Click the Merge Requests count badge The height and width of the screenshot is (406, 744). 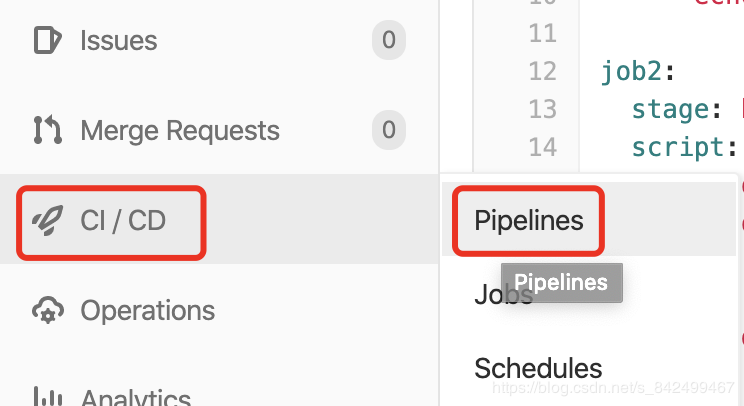pos(389,130)
